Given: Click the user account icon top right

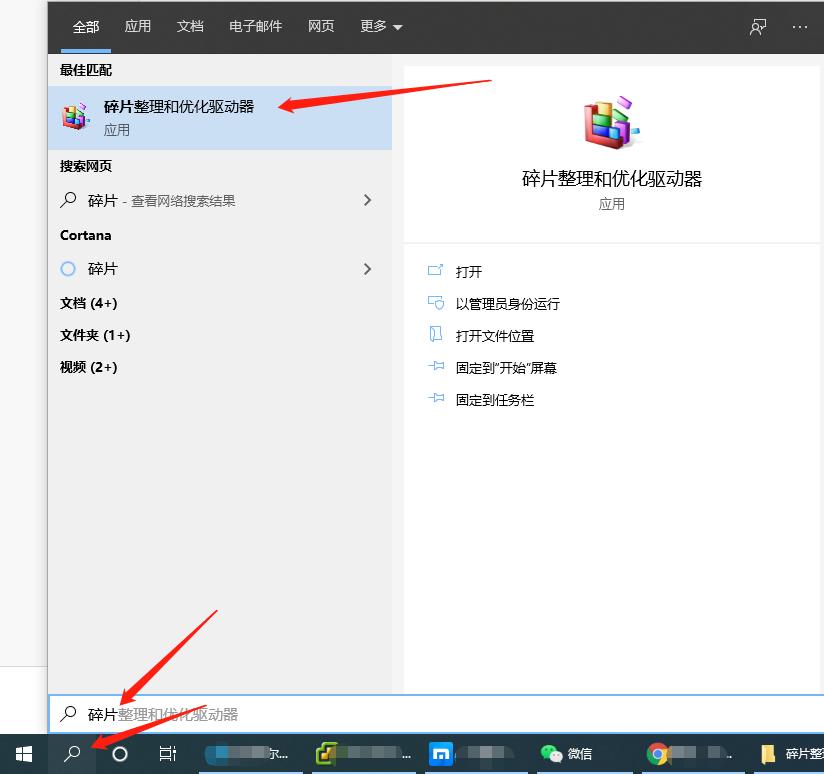Looking at the screenshot, I should click(x=757, y=27).
